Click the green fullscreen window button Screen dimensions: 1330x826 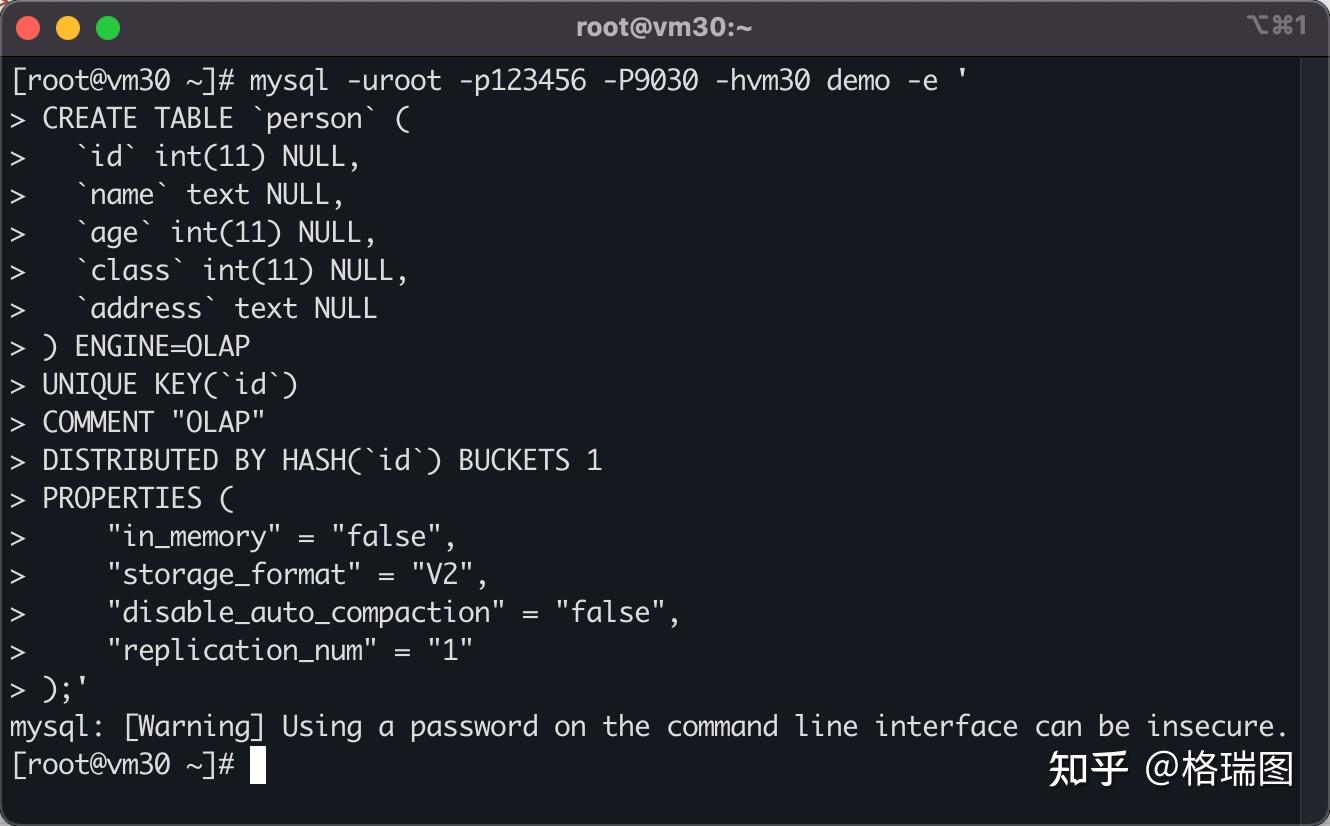pos(108,28)
